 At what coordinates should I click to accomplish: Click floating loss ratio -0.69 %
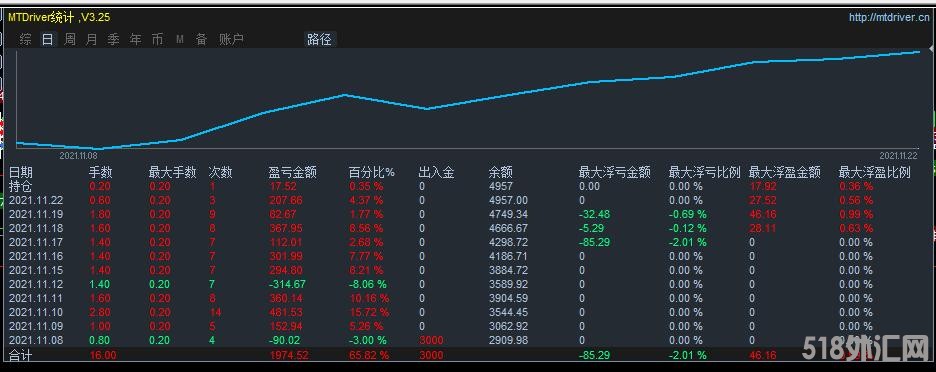point(688,214)
